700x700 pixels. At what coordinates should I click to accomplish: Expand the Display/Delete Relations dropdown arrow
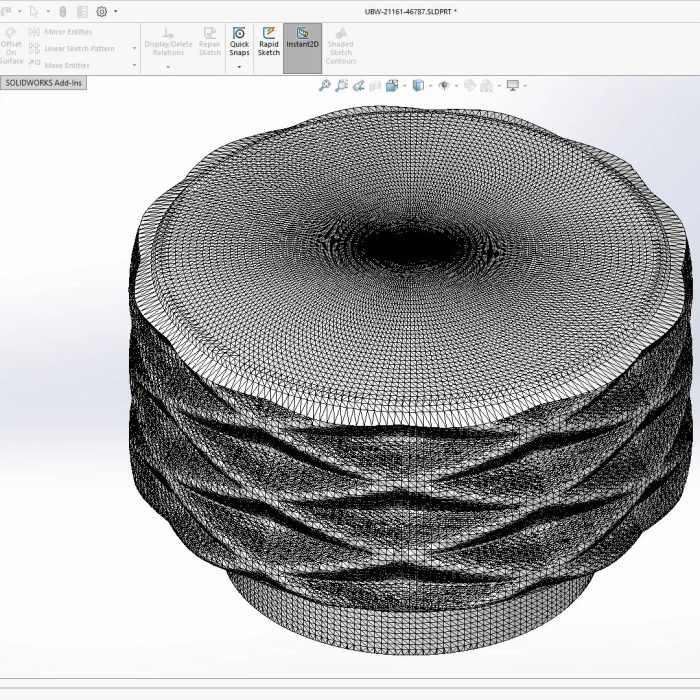(168, 67)
